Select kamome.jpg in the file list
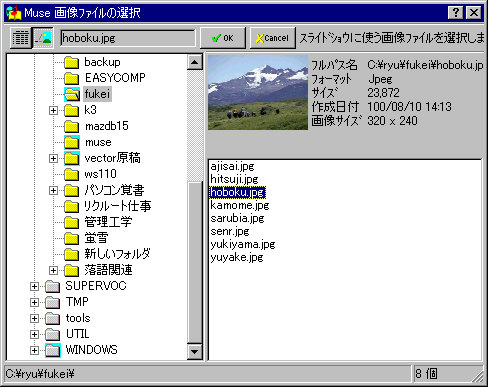The width and height of the screenshot is (488, 387). (240, 205)
